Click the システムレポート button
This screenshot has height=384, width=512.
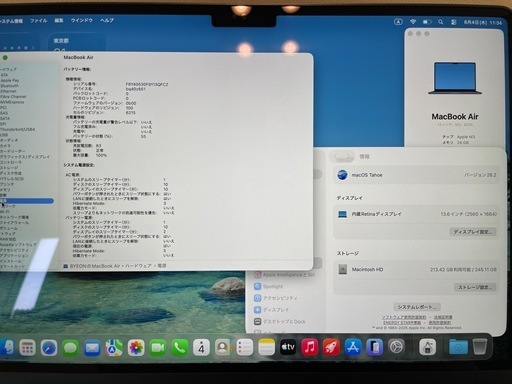[417, 307]
